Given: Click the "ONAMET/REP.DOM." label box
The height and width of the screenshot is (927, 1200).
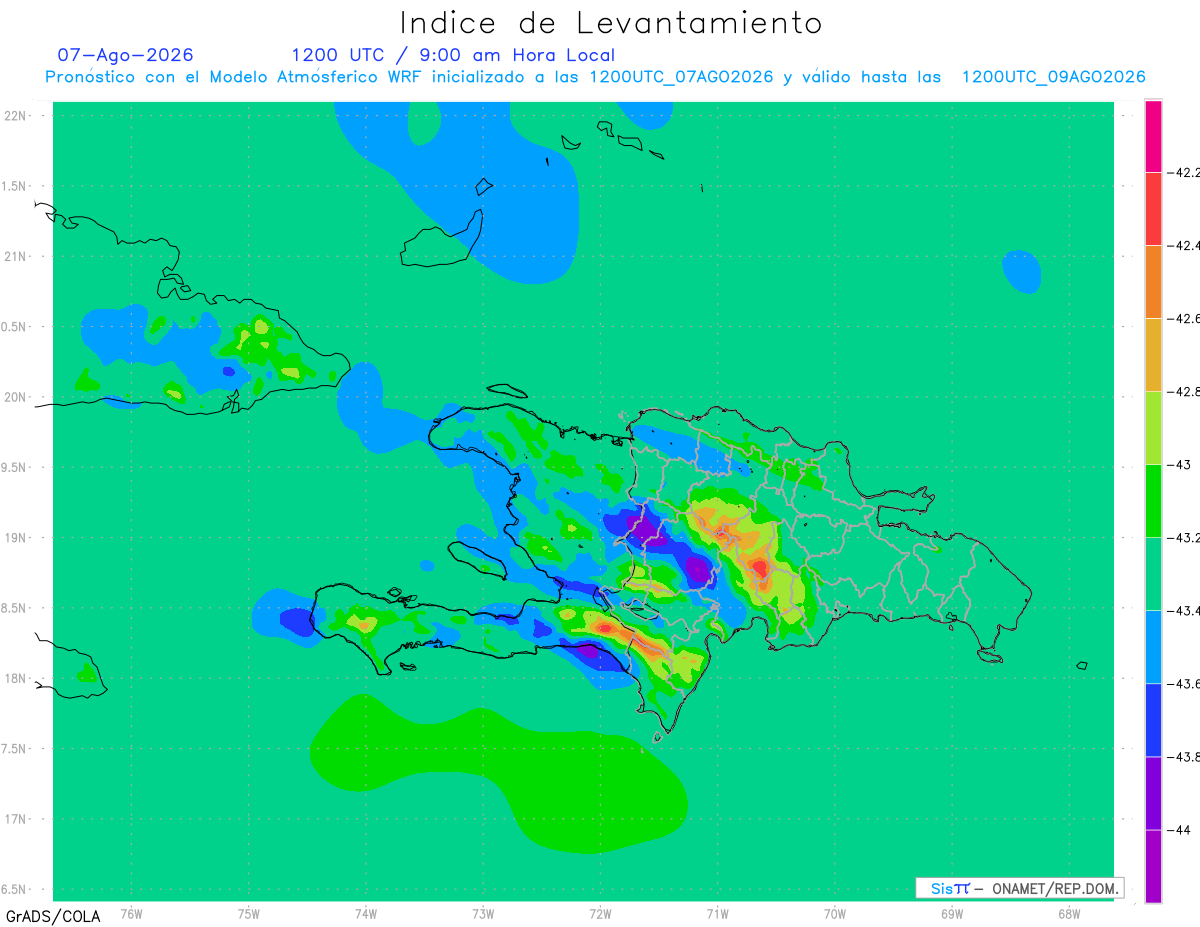Looking at the screenshot, I should tap(1020, 888).
